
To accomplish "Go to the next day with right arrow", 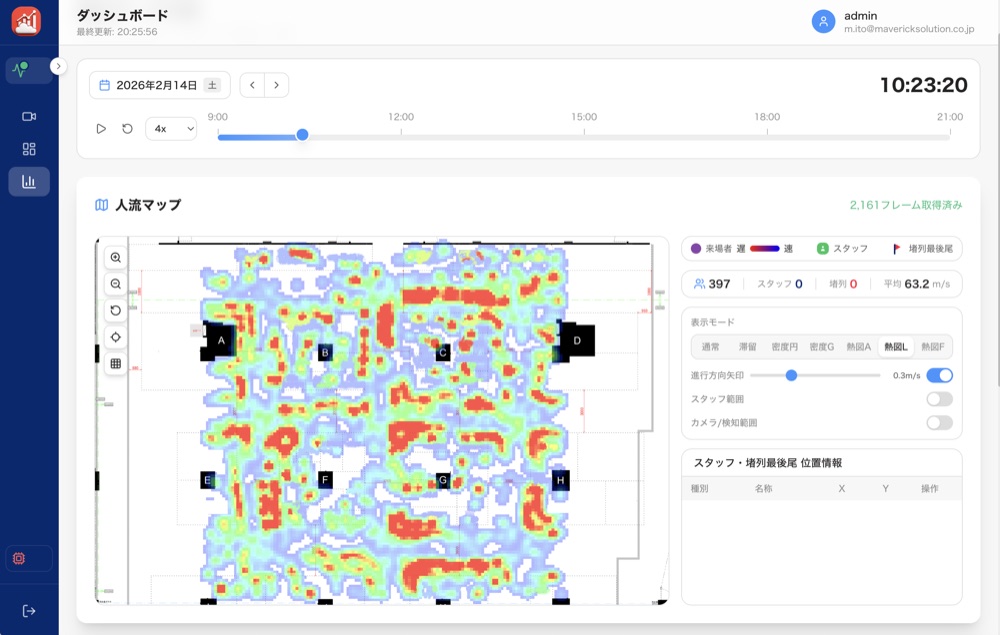I will [277, 85].
